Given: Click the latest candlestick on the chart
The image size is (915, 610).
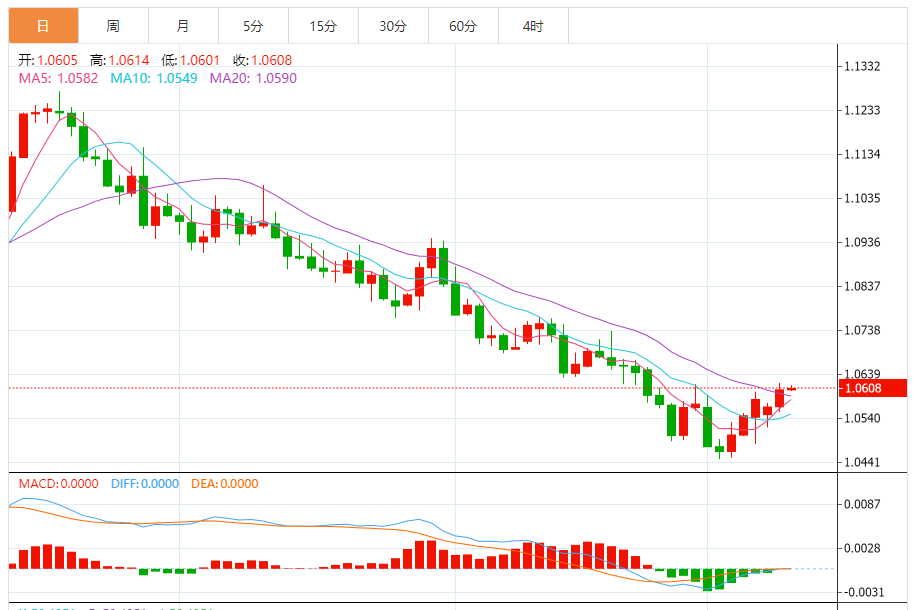Looking at the screenshot, I should point(791,388).
